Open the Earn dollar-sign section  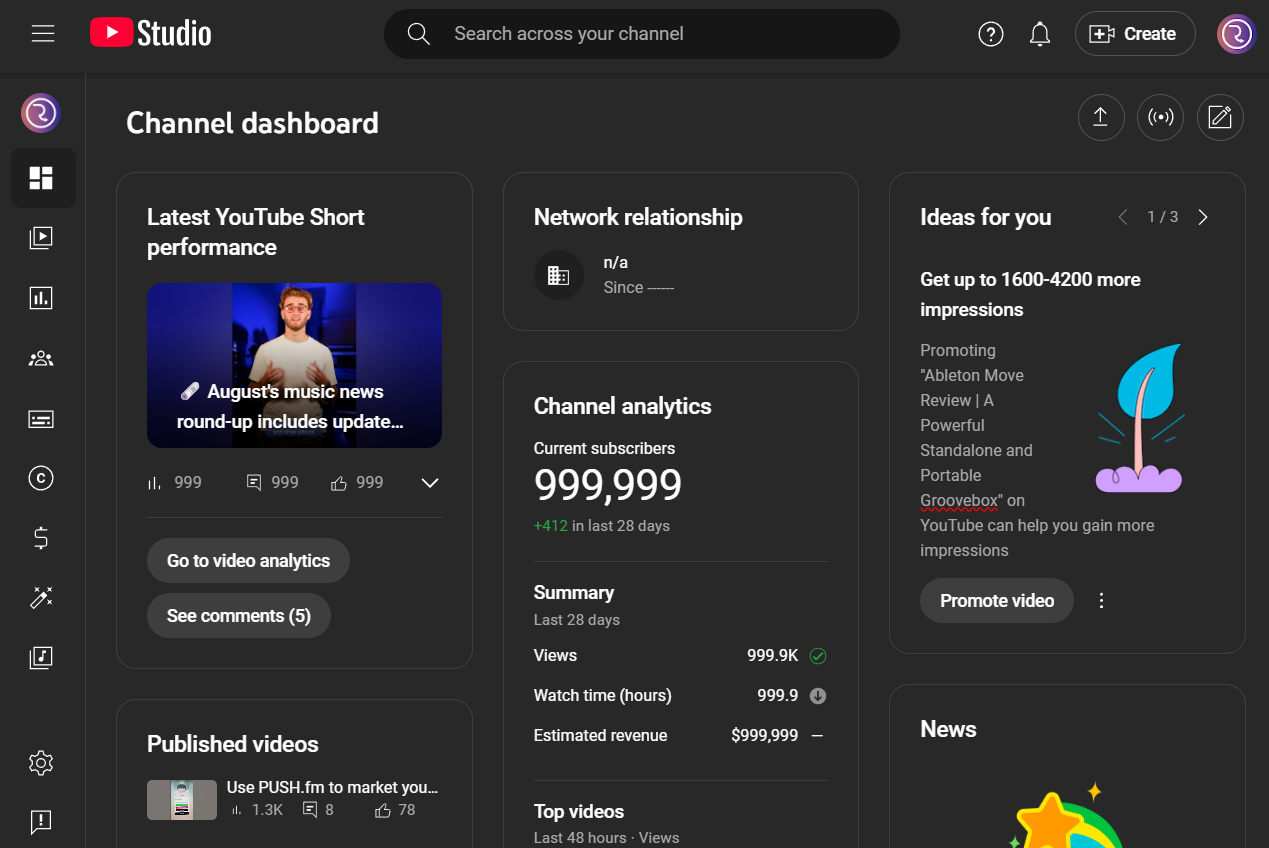click(x=41, y=538)
